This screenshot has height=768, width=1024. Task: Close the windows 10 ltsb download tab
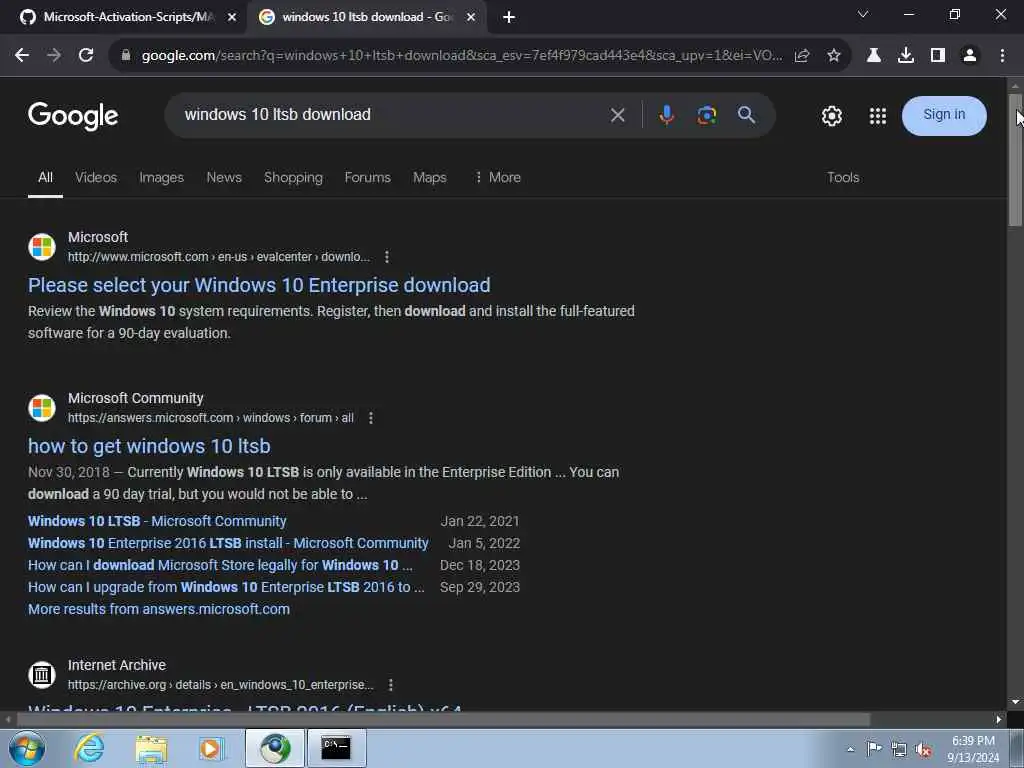[x=471, y=18]
